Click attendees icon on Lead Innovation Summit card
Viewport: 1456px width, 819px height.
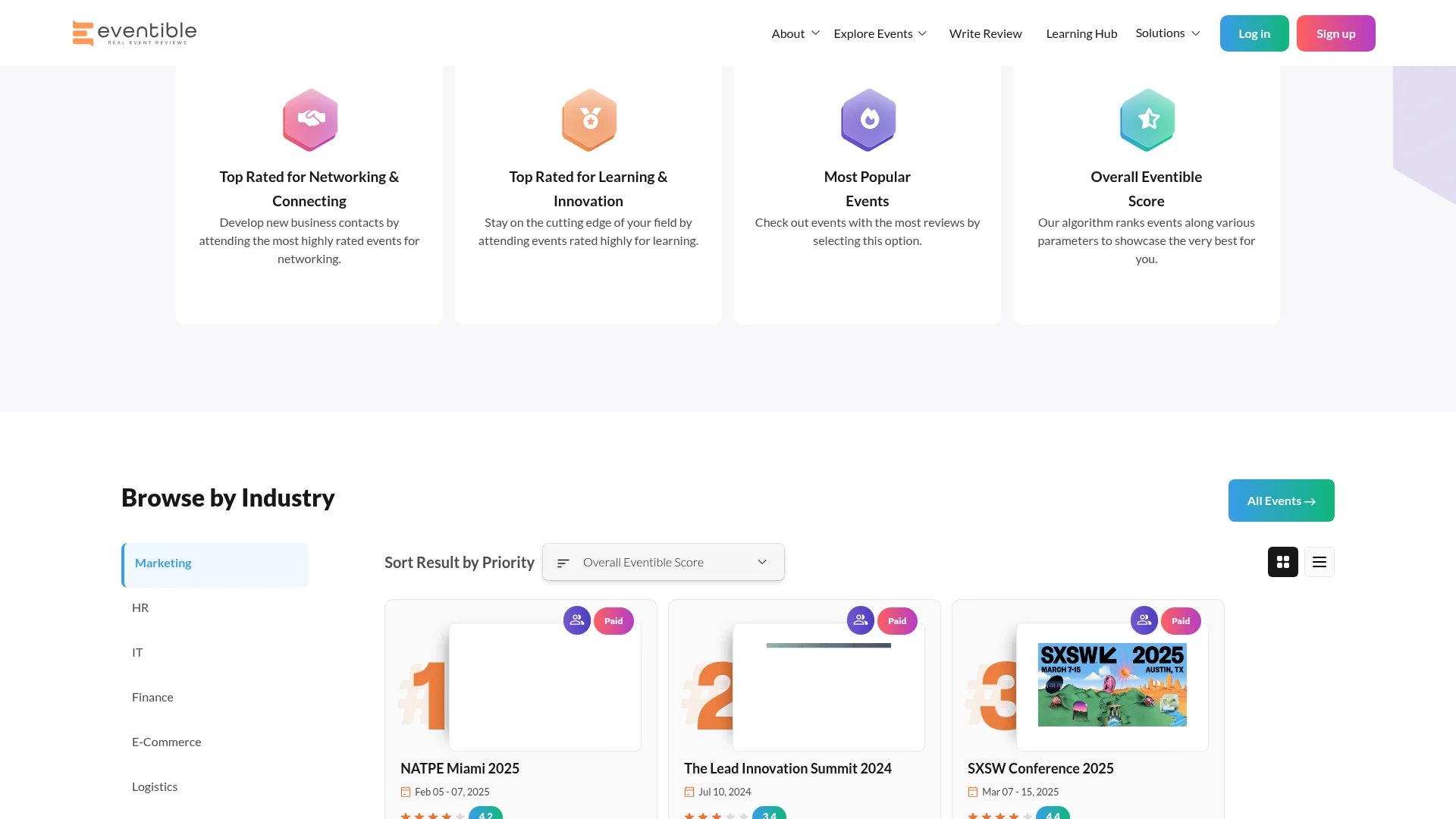[861, 620]
